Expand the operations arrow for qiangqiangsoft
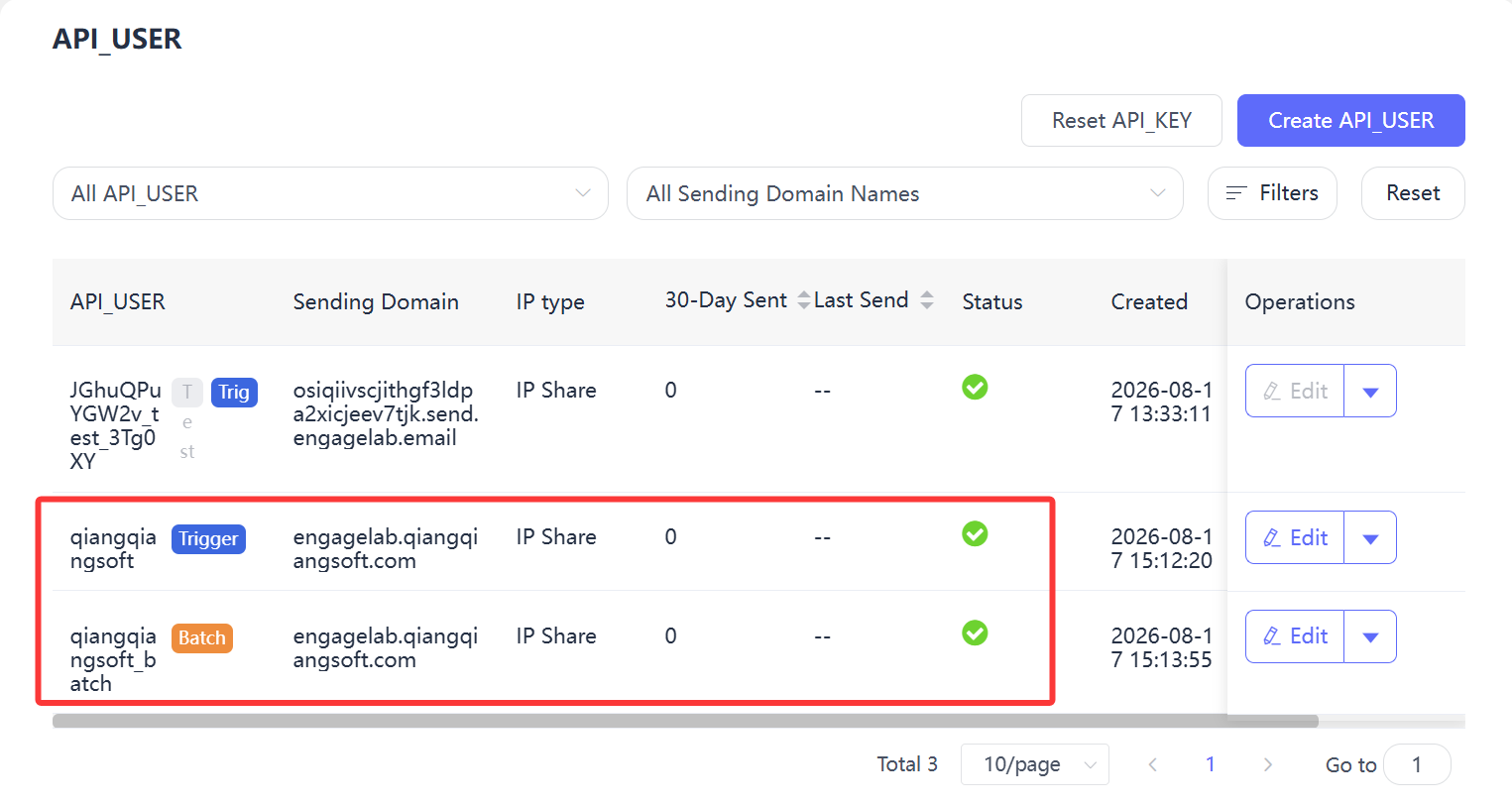The width and height of the screenshot is (1512, 806). click(1370, 538)
